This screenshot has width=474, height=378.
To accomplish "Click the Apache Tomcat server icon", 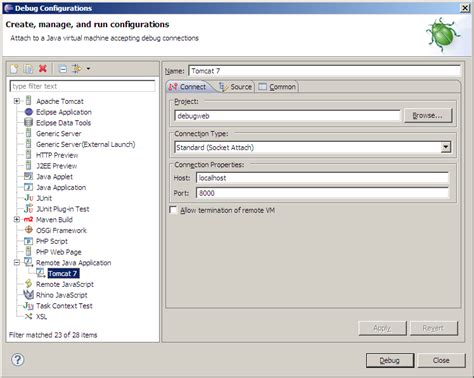I will pos(29,101).
